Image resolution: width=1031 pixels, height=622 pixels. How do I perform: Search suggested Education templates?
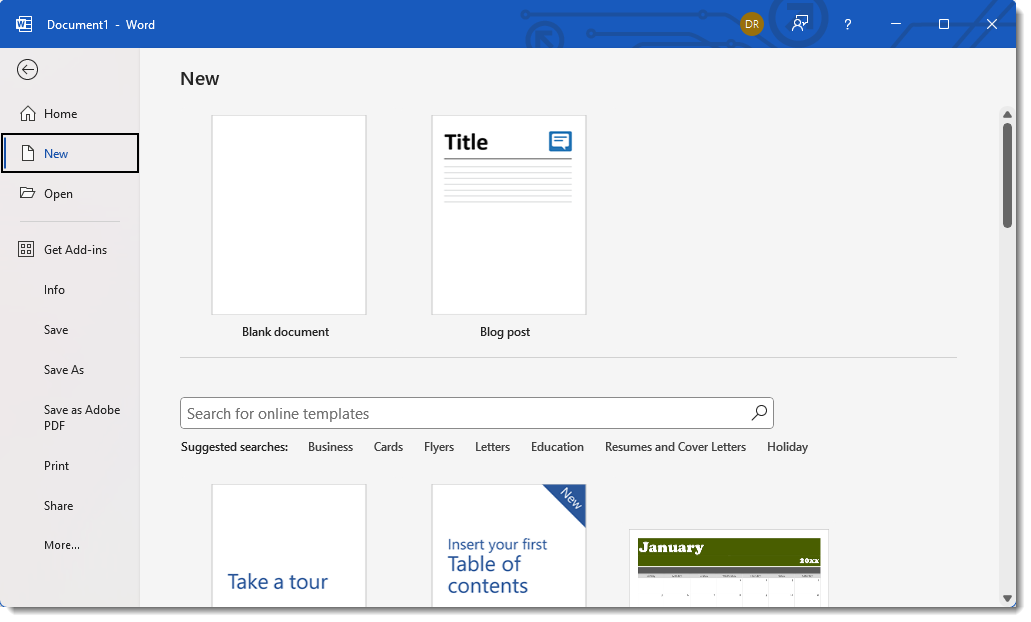[x=557, y=447]
